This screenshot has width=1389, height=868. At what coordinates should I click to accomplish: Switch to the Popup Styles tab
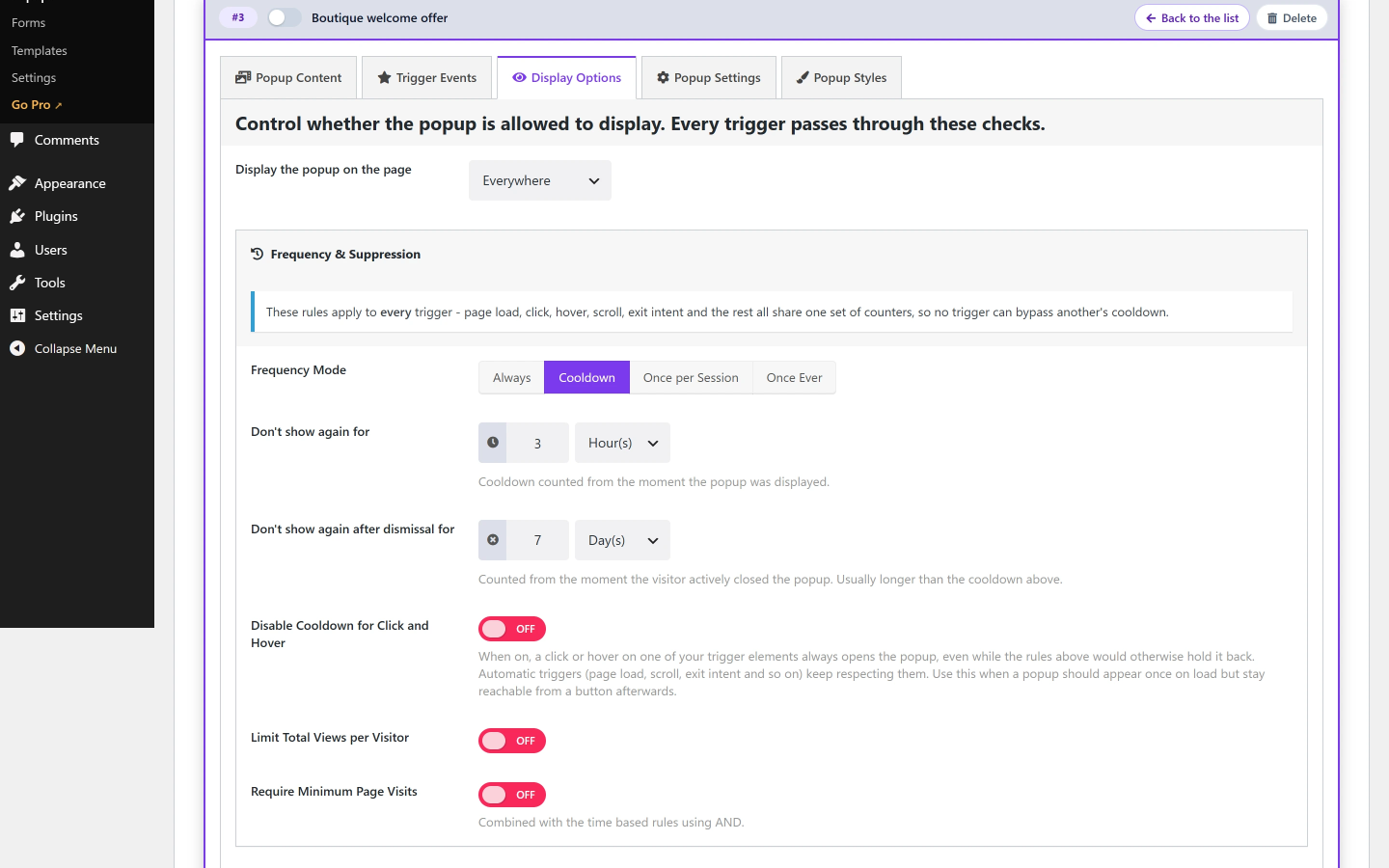click(841, 78)
